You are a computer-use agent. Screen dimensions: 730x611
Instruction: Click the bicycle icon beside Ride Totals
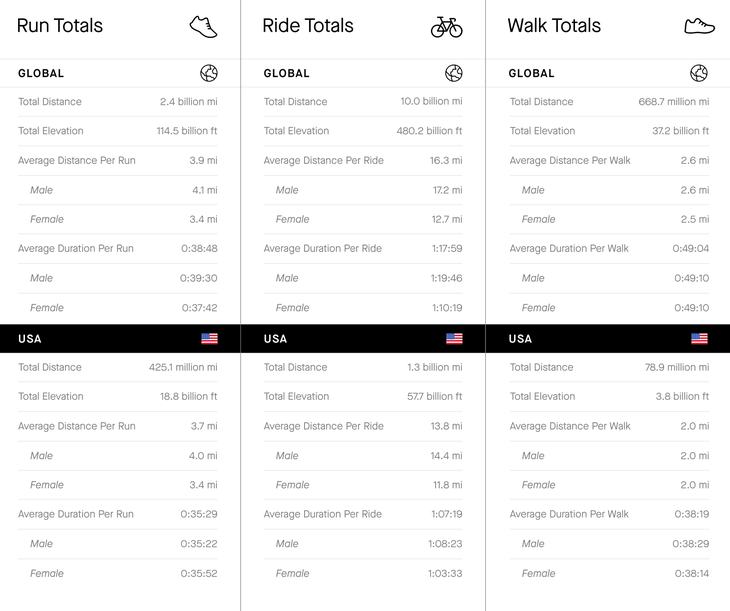click(446, 27)
